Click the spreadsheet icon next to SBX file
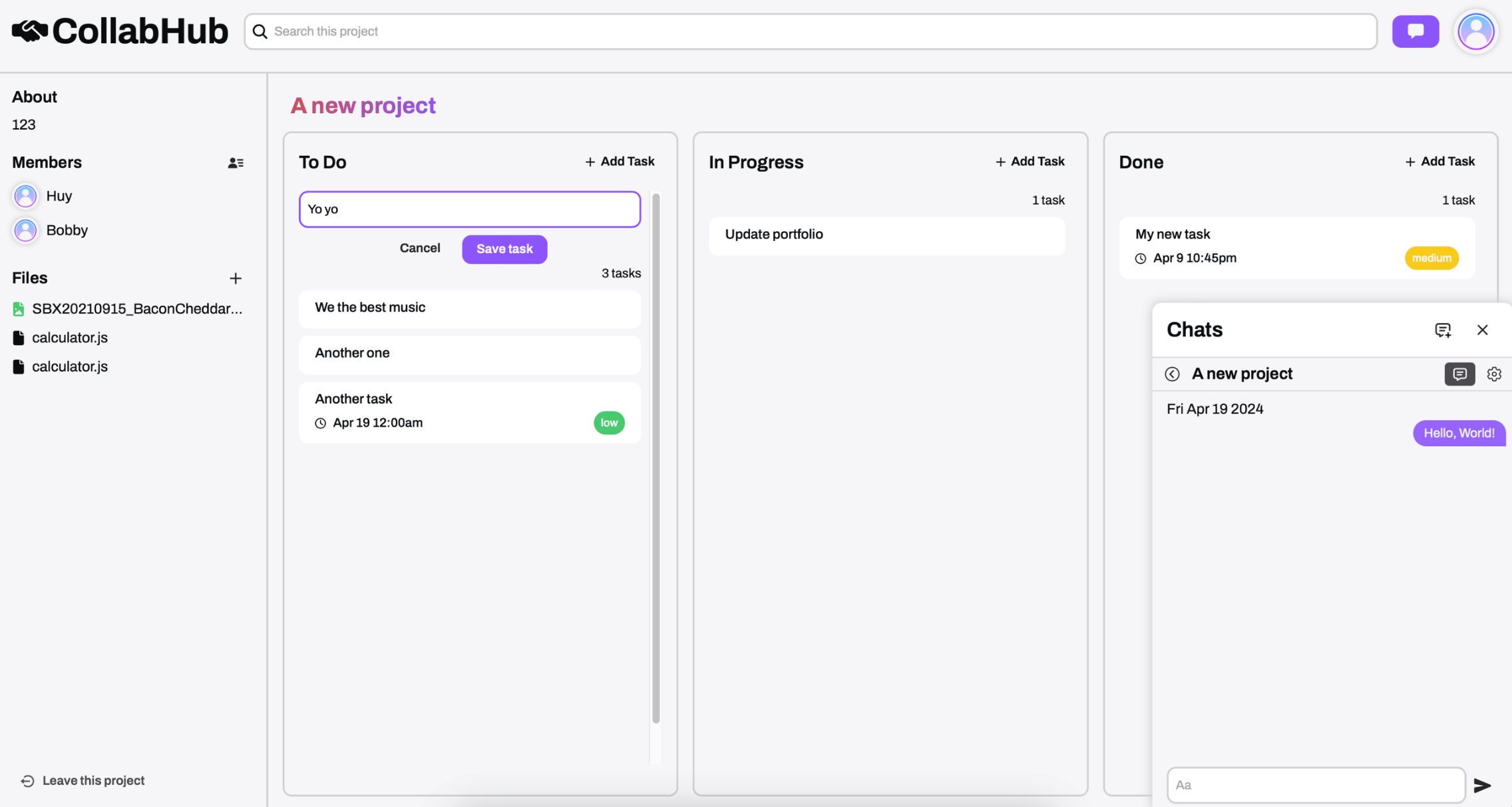1512x807 pixels. [18, 308]
